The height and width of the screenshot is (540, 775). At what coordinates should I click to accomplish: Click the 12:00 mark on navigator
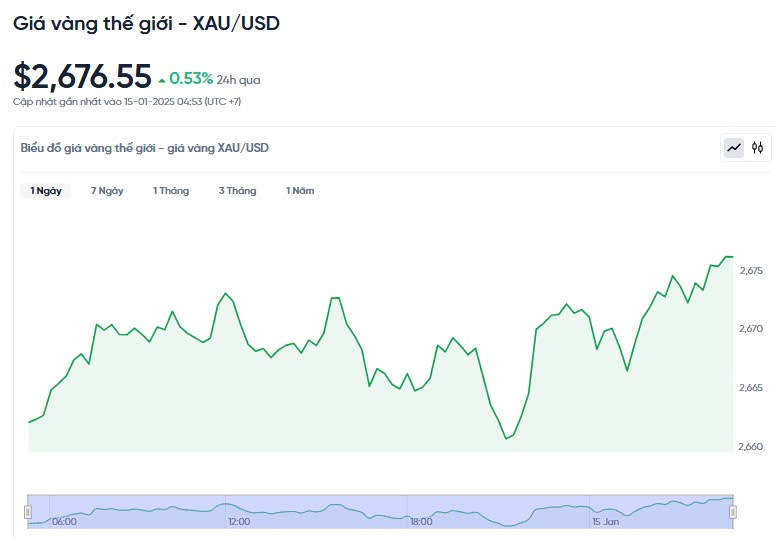[x=239, y=521]
